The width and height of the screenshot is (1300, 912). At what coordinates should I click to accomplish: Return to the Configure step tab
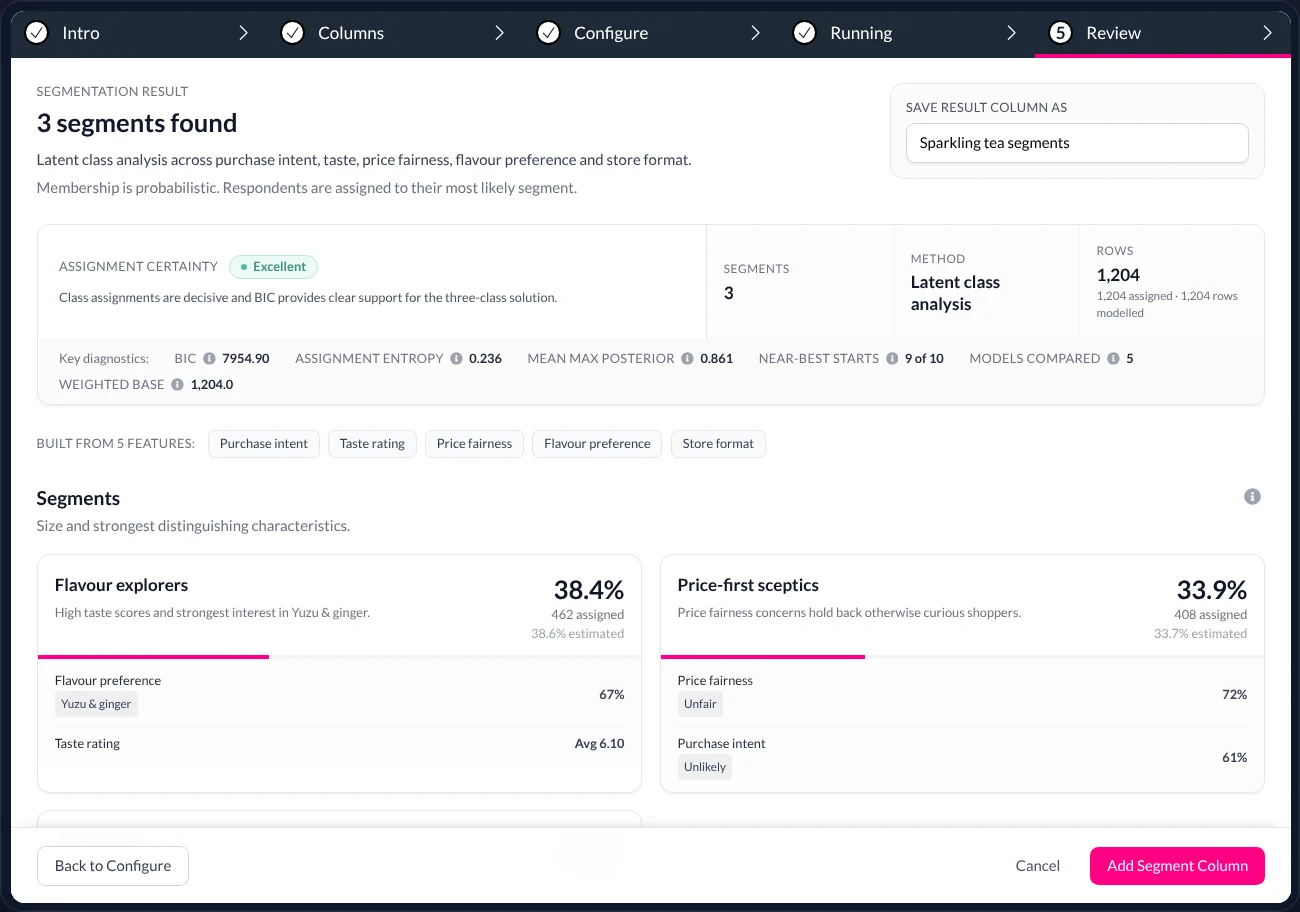click(650, 33)
